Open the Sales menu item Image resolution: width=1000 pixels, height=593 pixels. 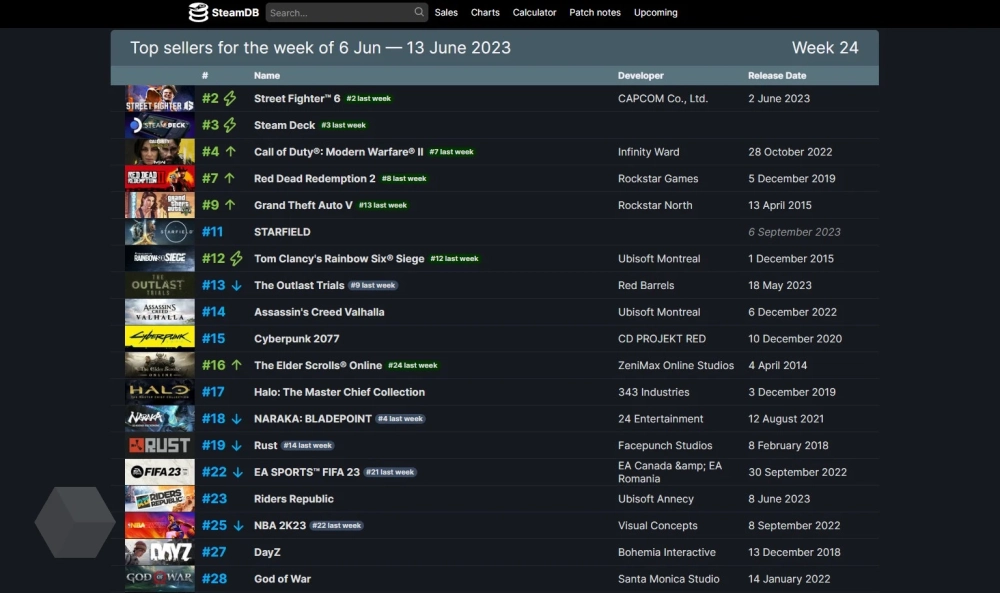point(446,13)
